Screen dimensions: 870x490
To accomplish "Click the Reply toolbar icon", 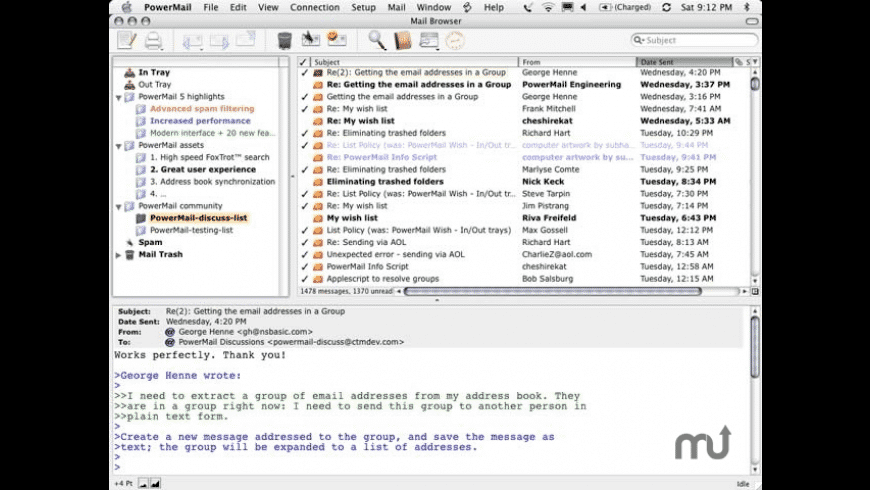I will pos(192,42).
